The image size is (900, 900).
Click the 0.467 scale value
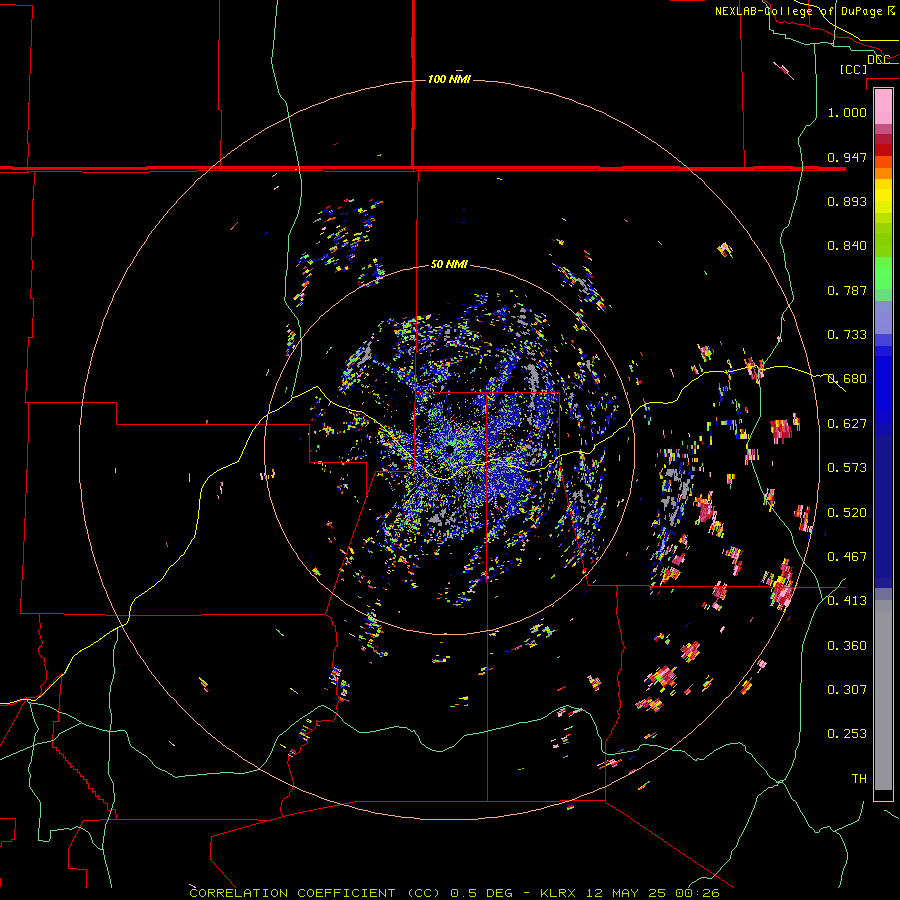[847, 557]
